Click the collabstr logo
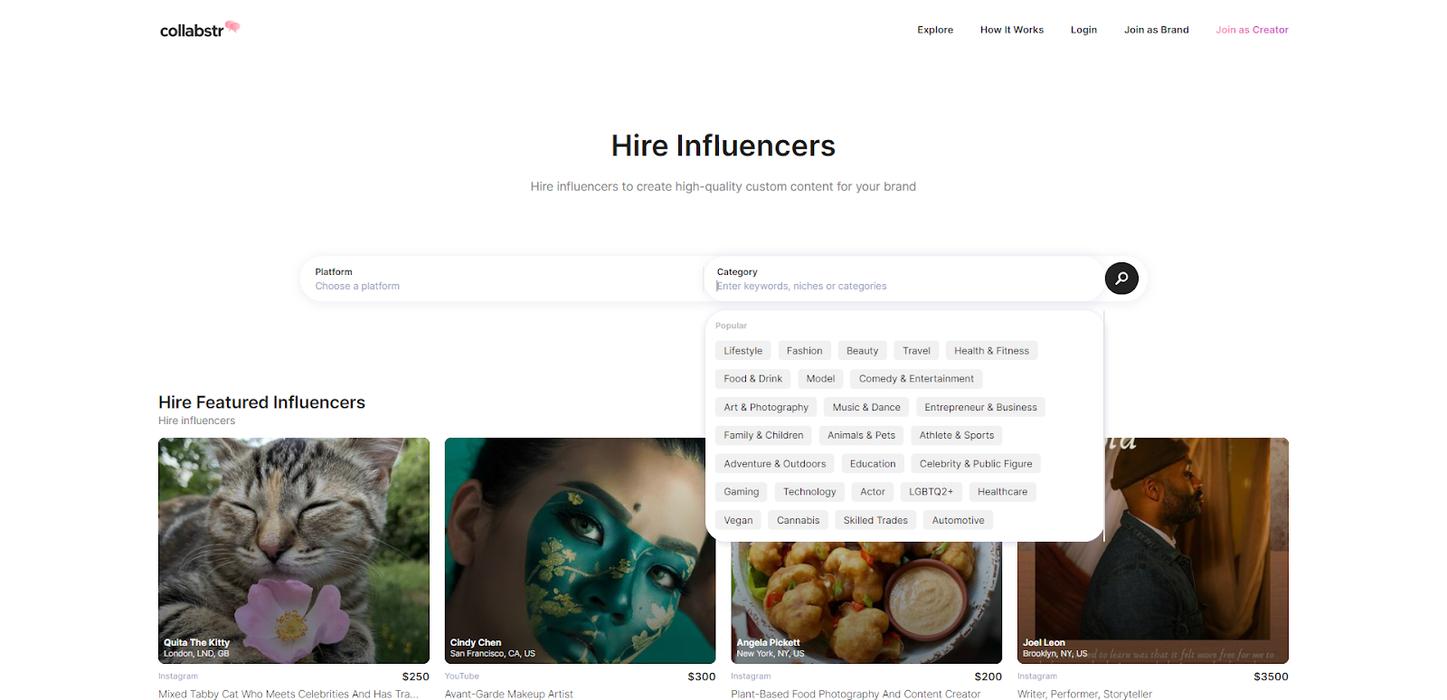 [x=199, y=29]
